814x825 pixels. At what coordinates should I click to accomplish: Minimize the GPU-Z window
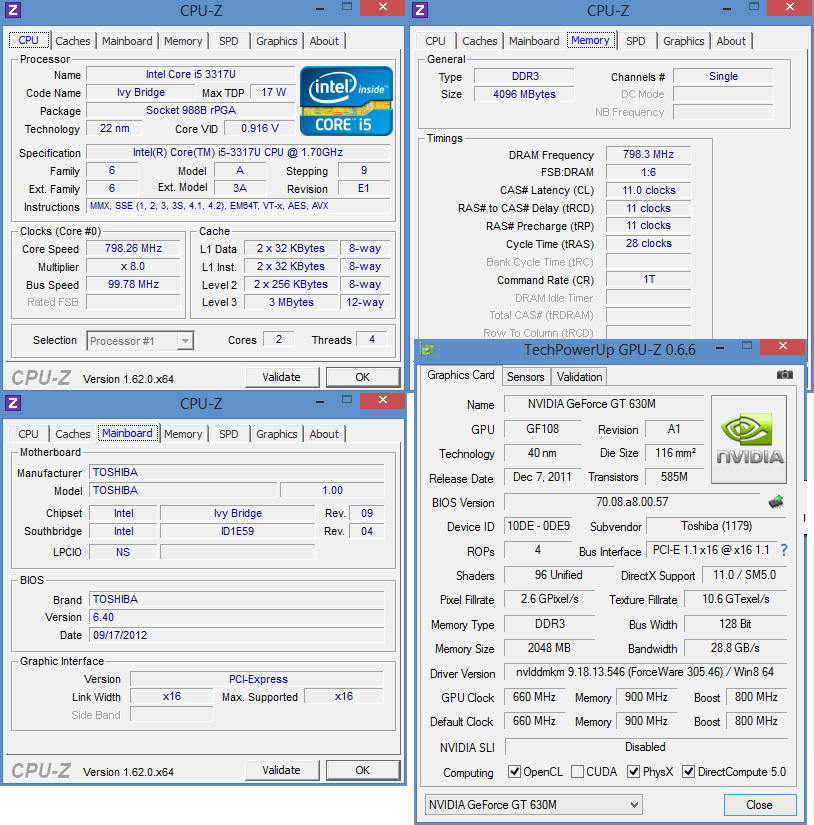coord(720,348)
